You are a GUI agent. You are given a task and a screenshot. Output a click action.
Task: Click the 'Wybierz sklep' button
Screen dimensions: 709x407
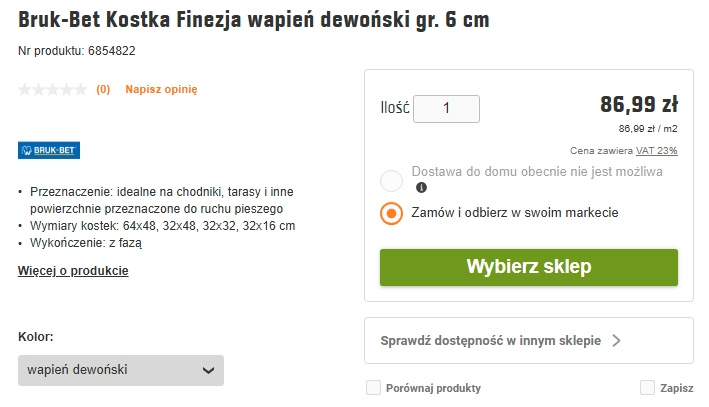528,267
